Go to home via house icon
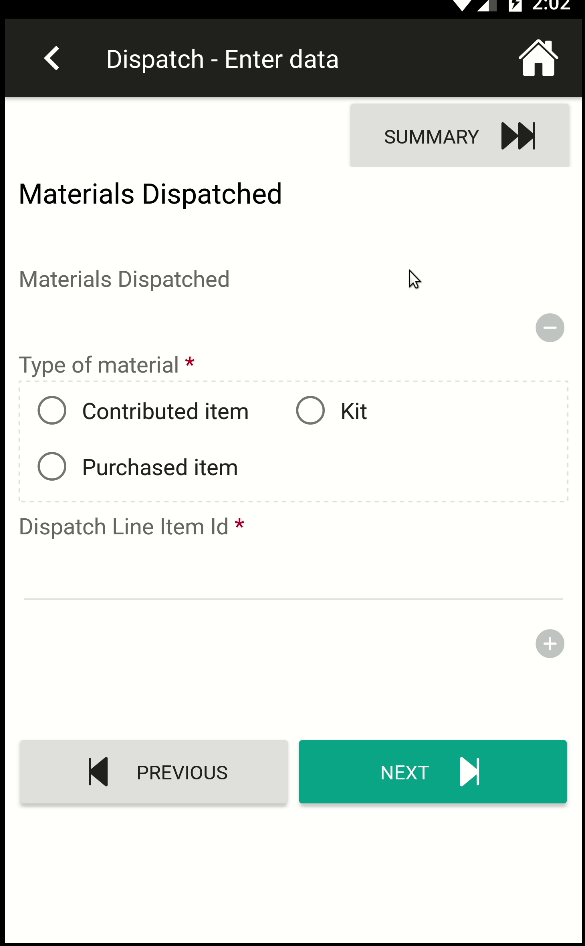The height and width of the screenshot is (946, 585). click(538, 59)
